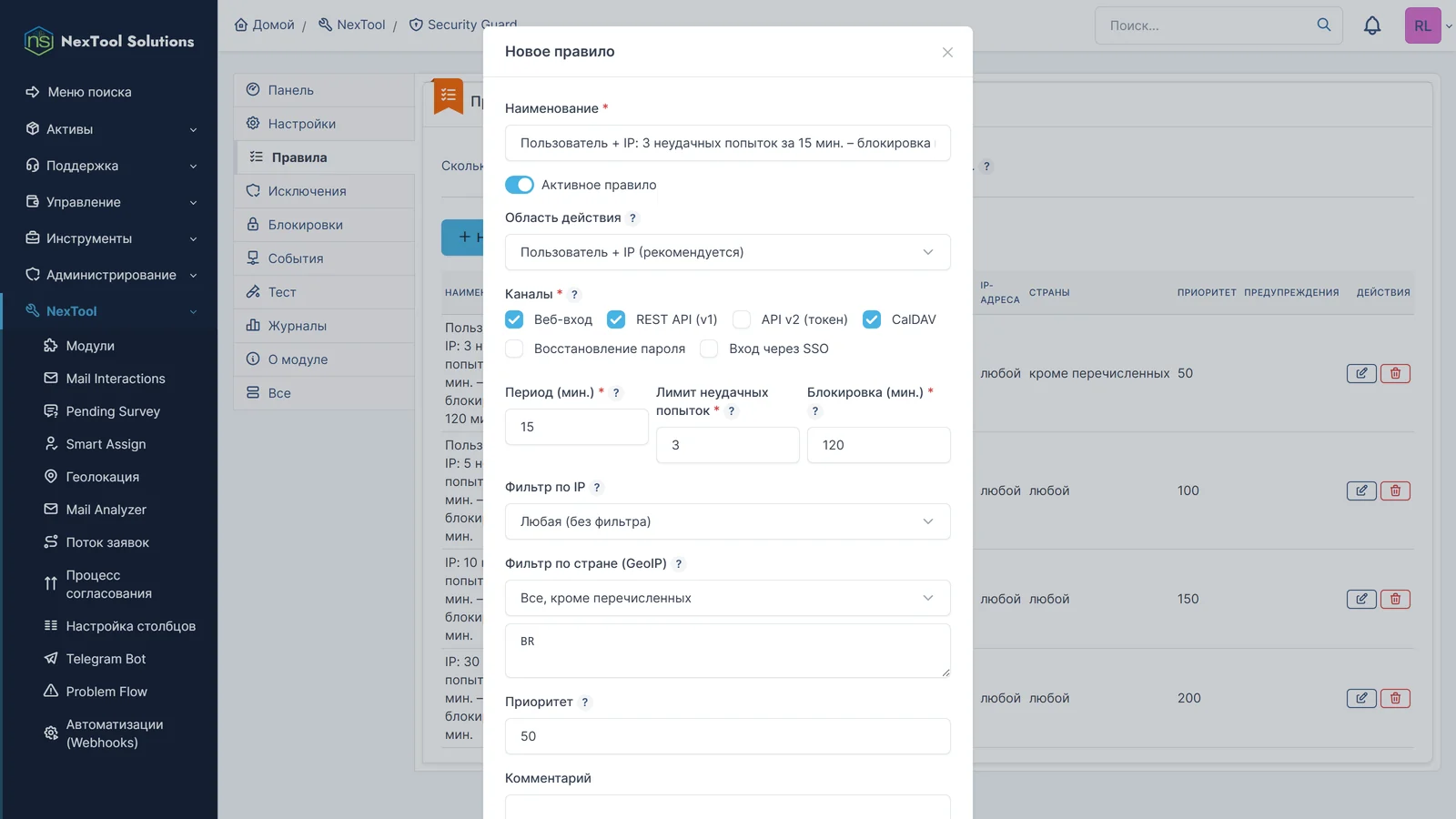This screenshot has height=819, width=1456.
Task: Open Telegram Bot in sidebar
Action: [x=106, y=659]
